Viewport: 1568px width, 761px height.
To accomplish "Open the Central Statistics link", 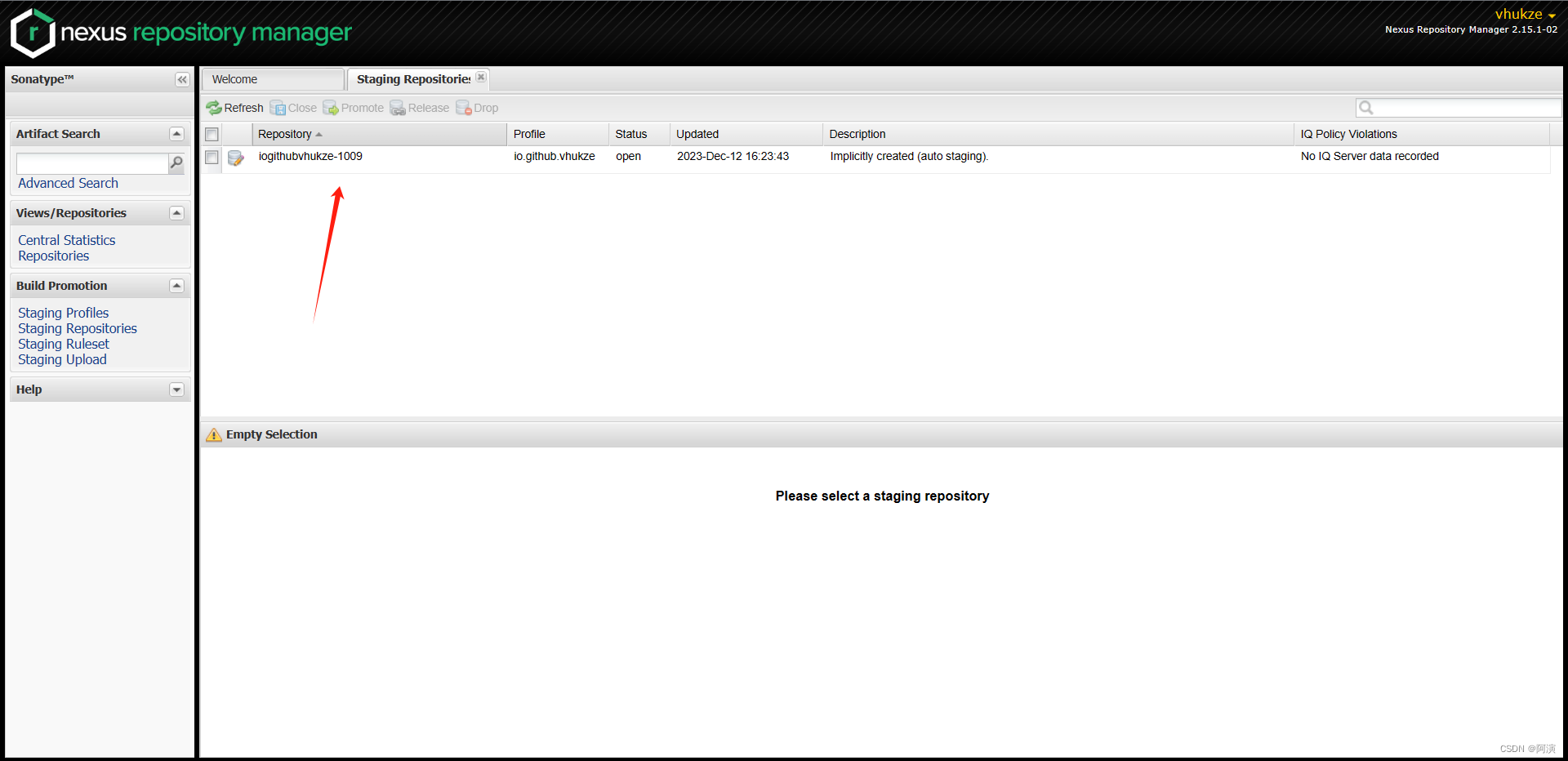I will pyautogui.click(x=67, y=240).
